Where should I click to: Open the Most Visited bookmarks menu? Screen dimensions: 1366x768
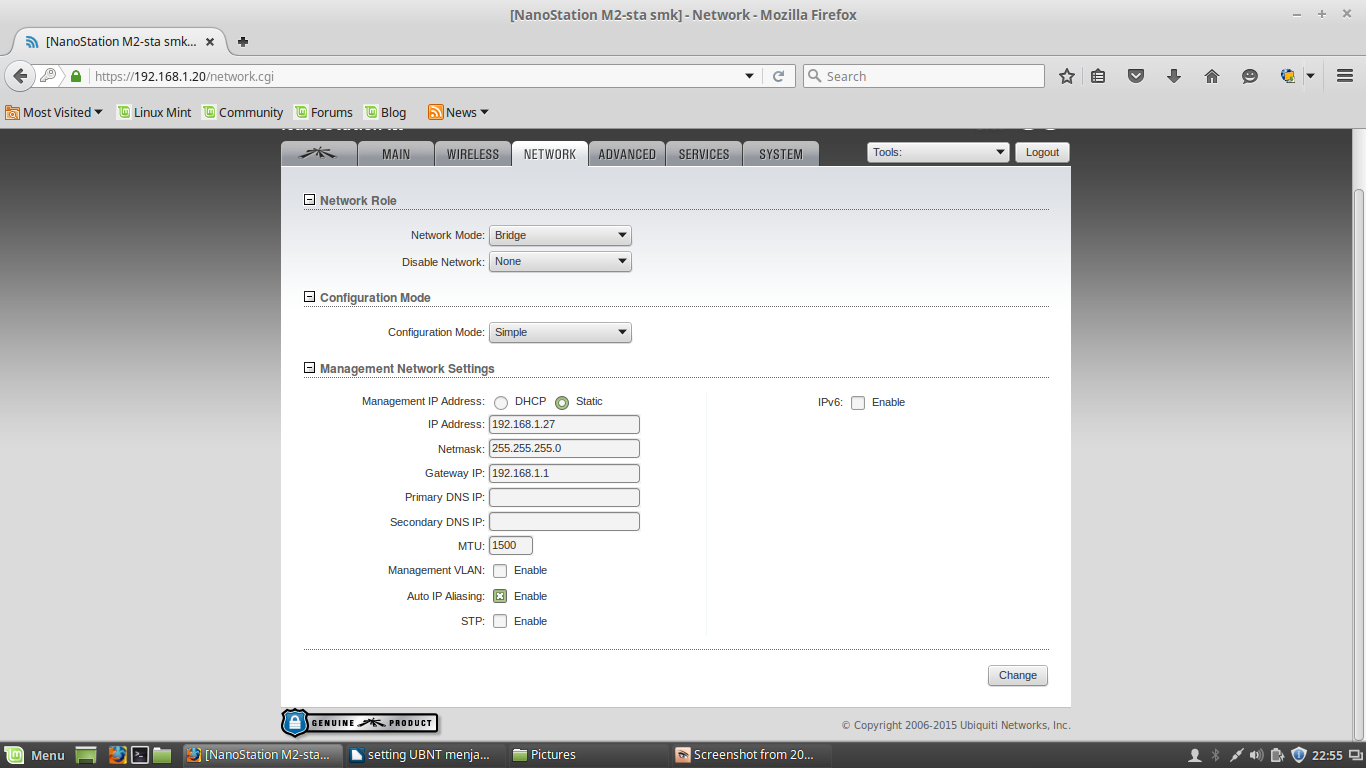54,112
